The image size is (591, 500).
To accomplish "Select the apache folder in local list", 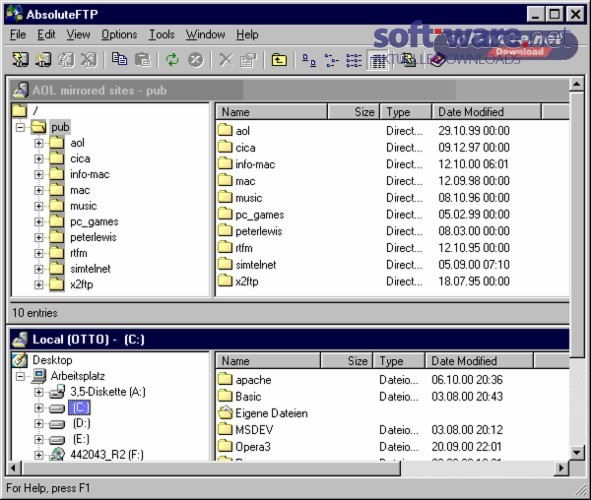I will (x=253, y=380).
